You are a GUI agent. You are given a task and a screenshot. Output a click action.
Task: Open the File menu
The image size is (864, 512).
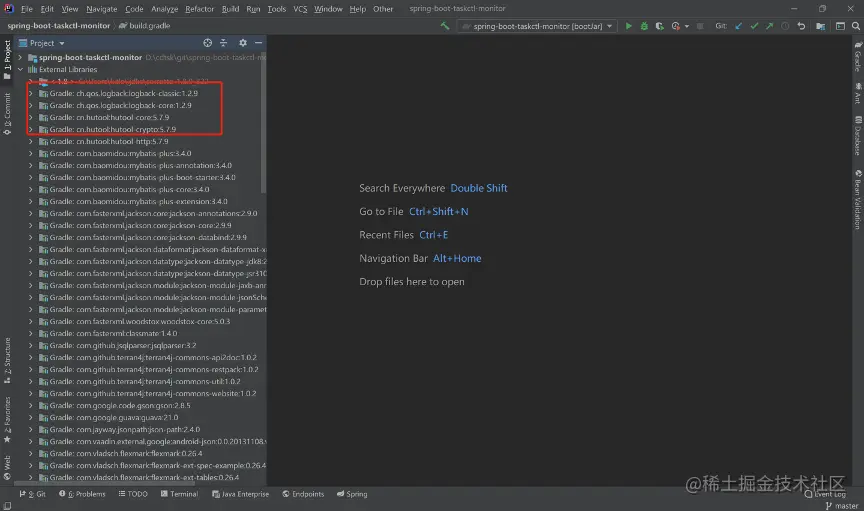[x=26, y=9]
